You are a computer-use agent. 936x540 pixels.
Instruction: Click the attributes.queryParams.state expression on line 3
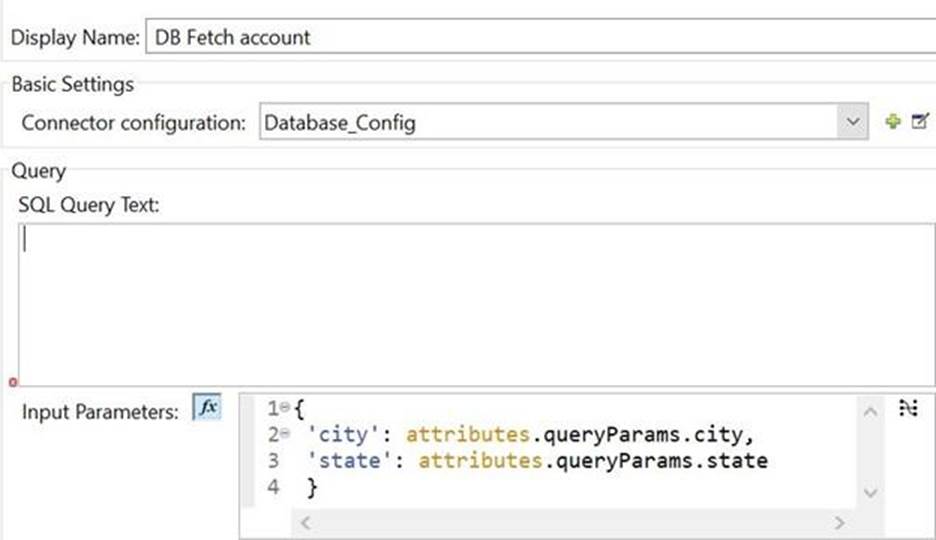(593, 461)
